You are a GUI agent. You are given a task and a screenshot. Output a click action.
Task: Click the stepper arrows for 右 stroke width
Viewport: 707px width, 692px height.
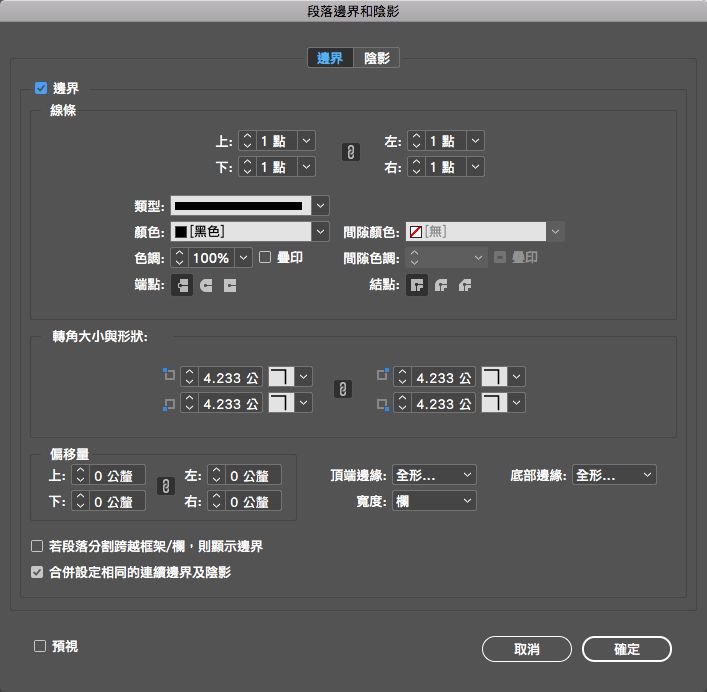point(416,167)
